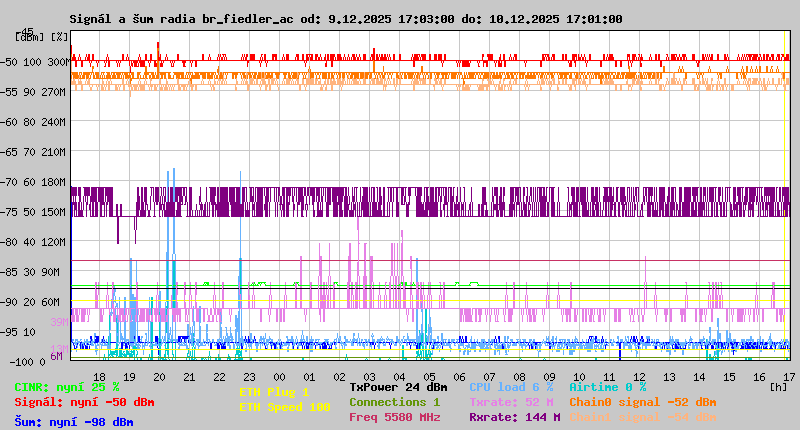Select the Chain0 signal -52 dBm legend
Screen dimensions: 800x430
(642, 402)
